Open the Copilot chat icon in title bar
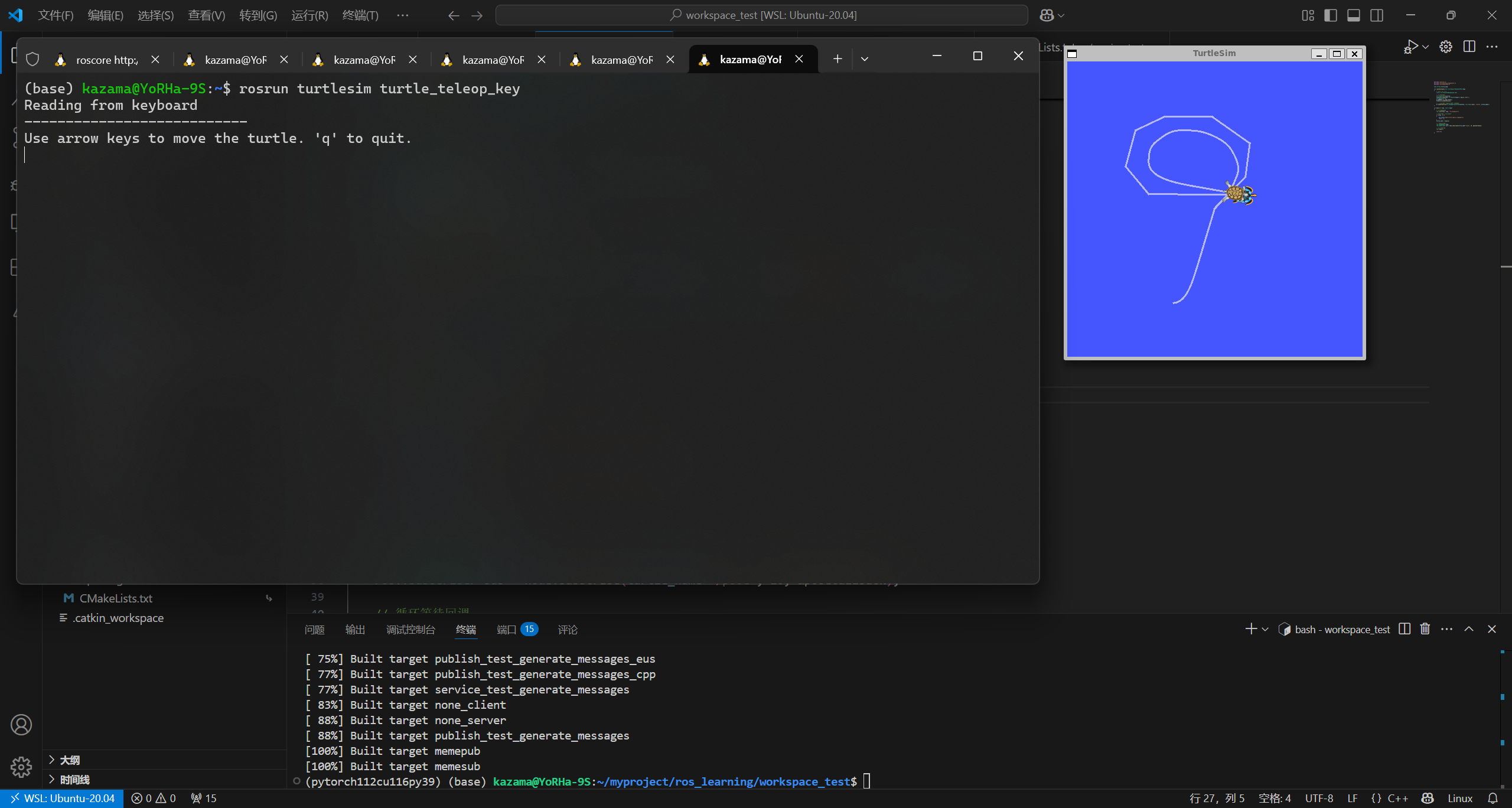1512x808 pixels. pos(1047,15)
